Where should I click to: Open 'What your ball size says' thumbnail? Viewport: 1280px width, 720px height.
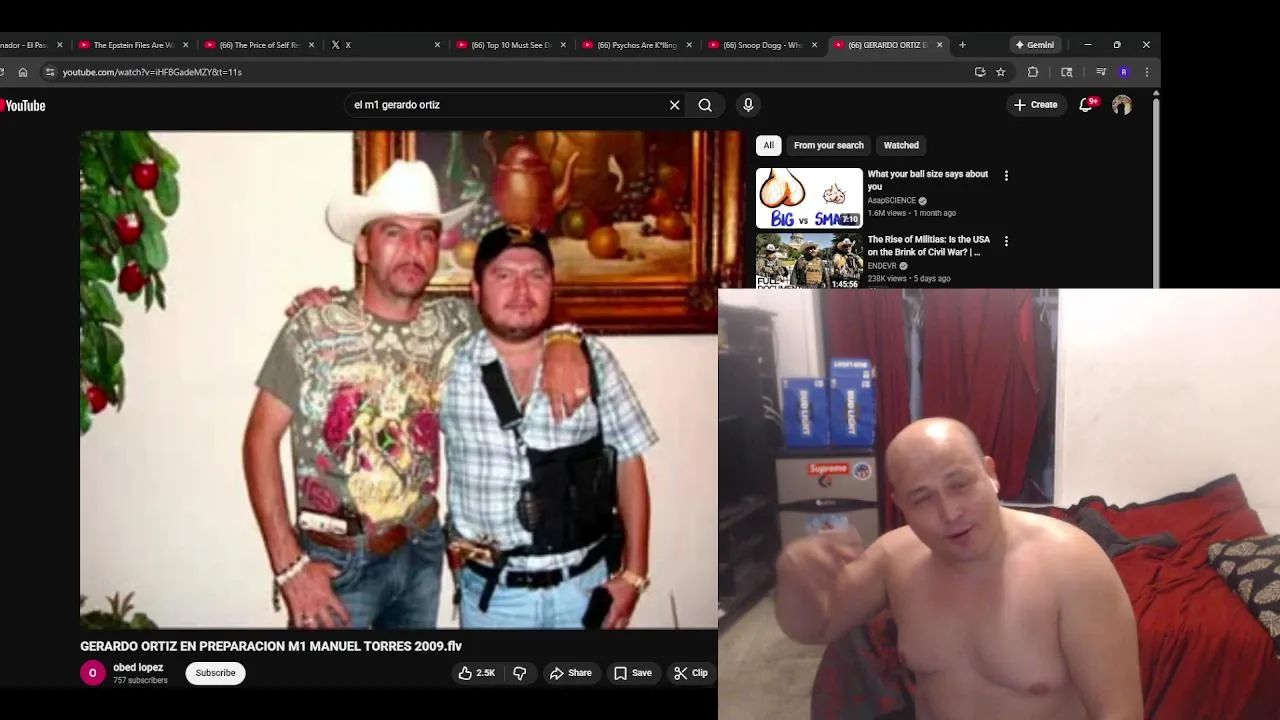809,198
